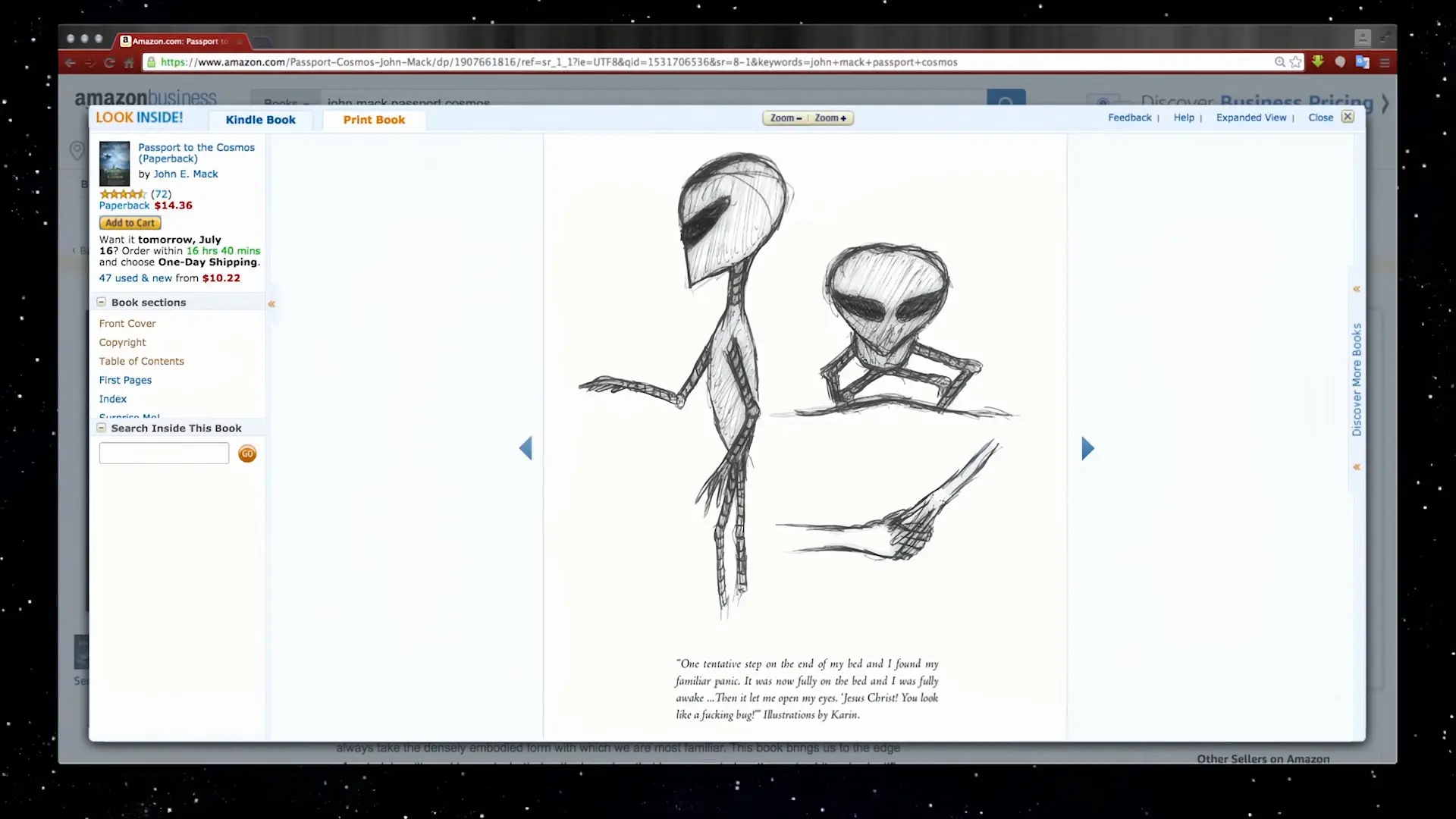Click the lower Discover More Books arrow
The height and width of the screenshot is (819, 1456).
coord(1357,467)
